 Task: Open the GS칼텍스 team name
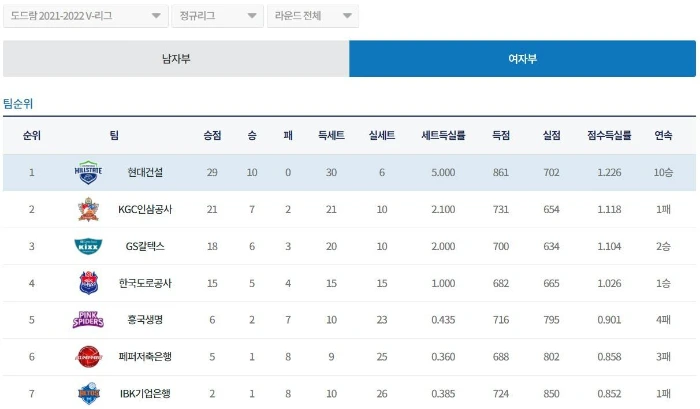tap(145, 246)
